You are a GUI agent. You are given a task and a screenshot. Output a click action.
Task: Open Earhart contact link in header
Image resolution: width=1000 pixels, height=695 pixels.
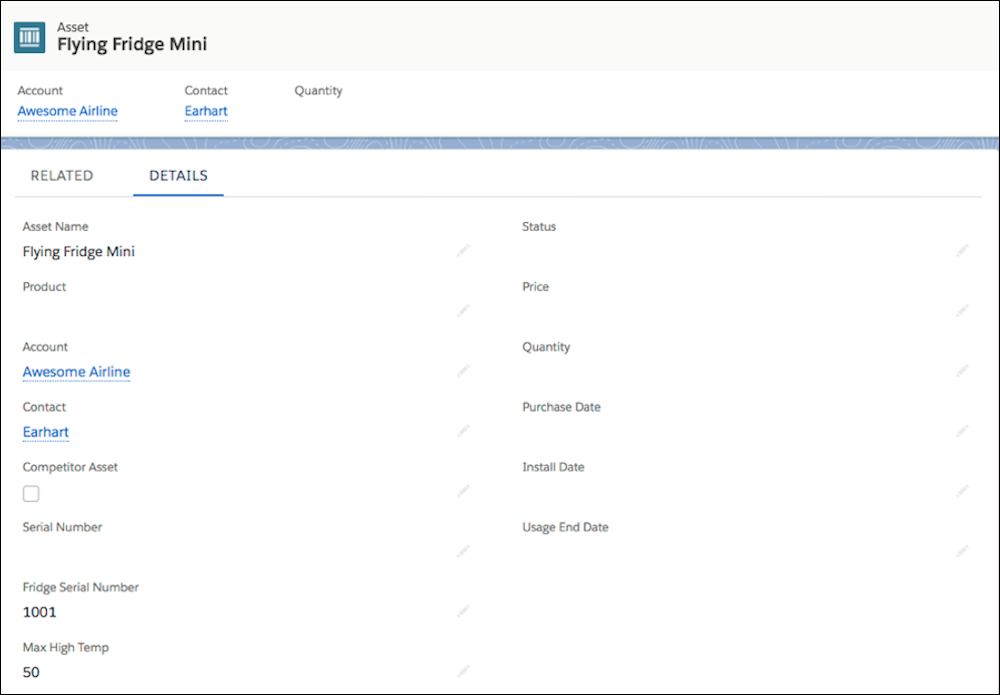pyautogui.click(x=206, y=111)
